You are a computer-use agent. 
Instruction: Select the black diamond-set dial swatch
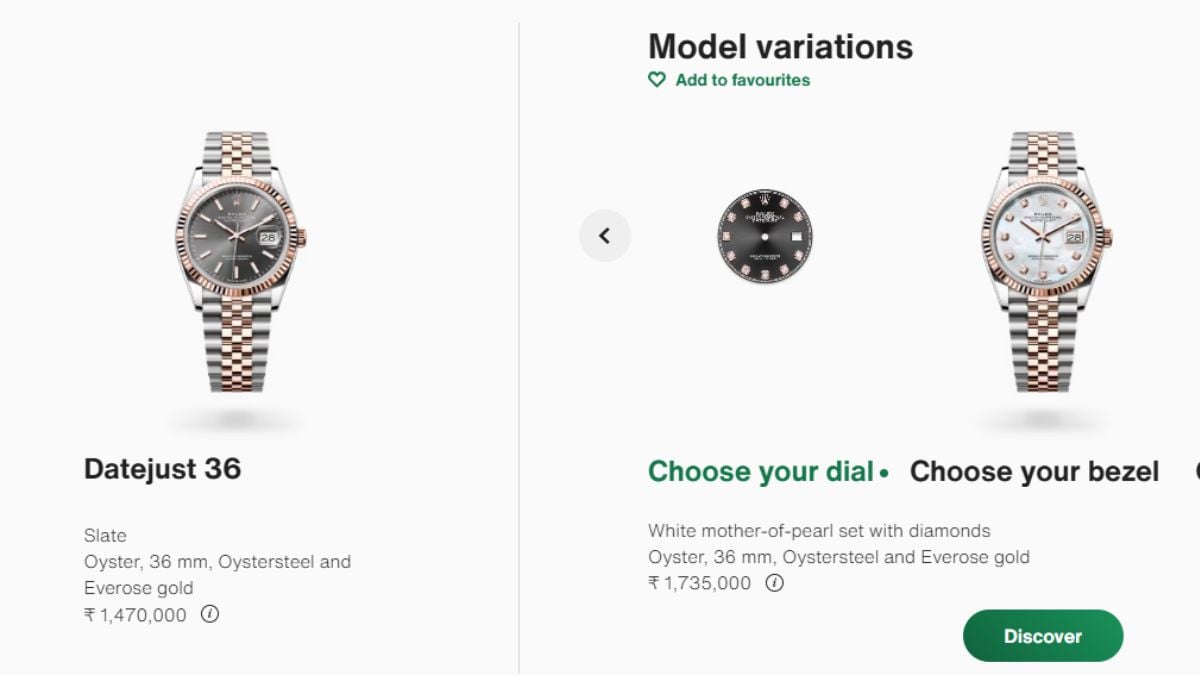click(765, 237)
